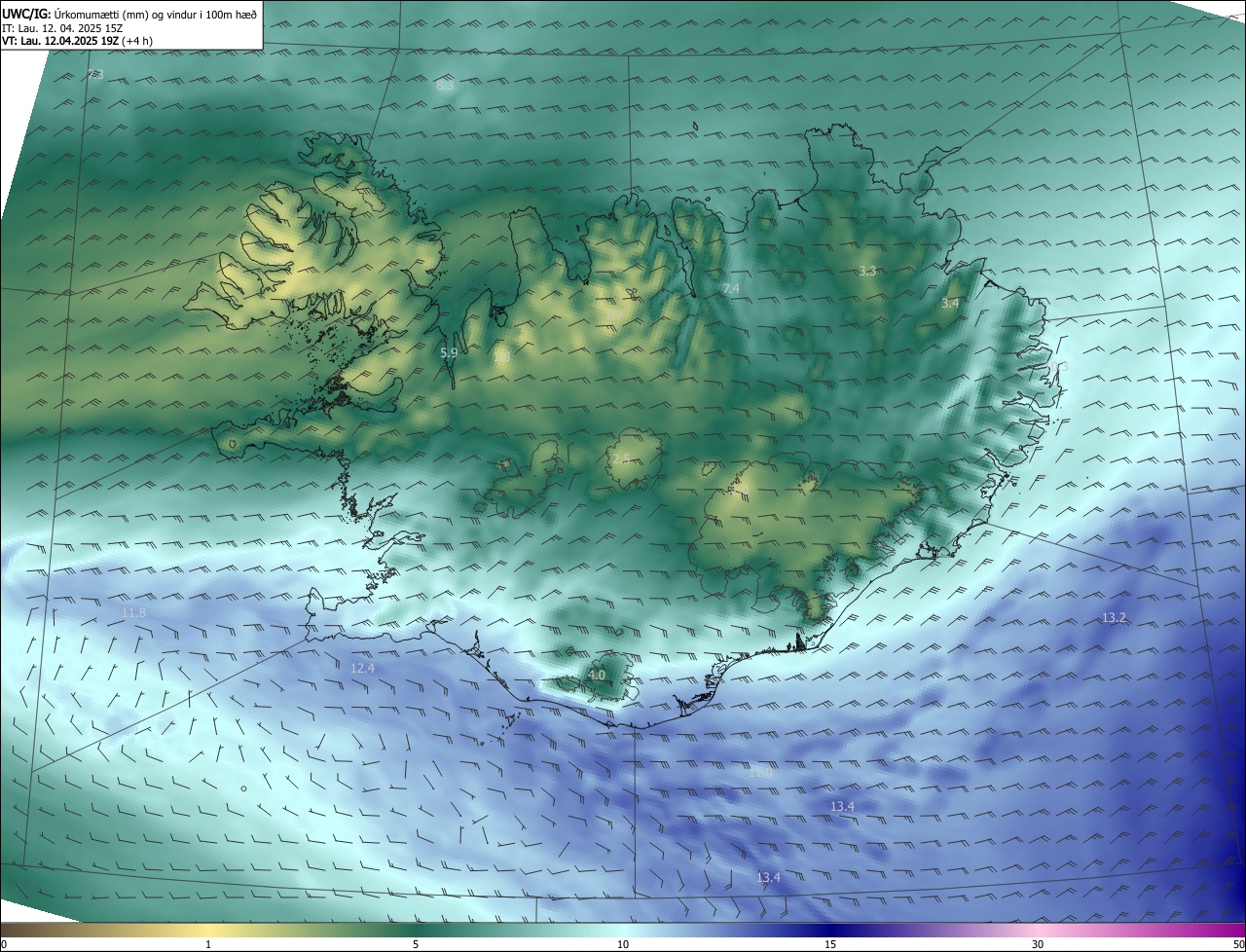Screen dimensions: 1246x952
Task: Click the 3.3 value label in the northeast
Action: [x=867, y=271]
